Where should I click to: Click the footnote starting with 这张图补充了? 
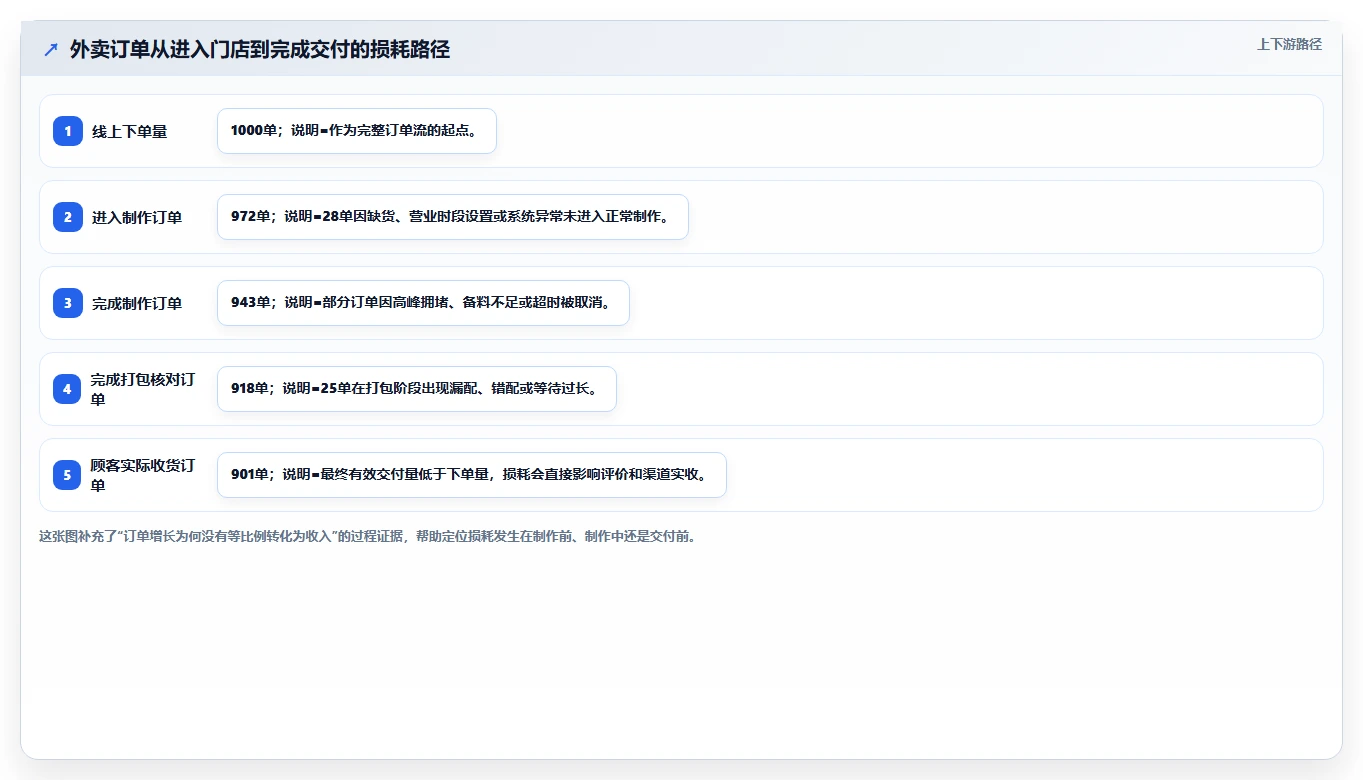coord(367,536)
